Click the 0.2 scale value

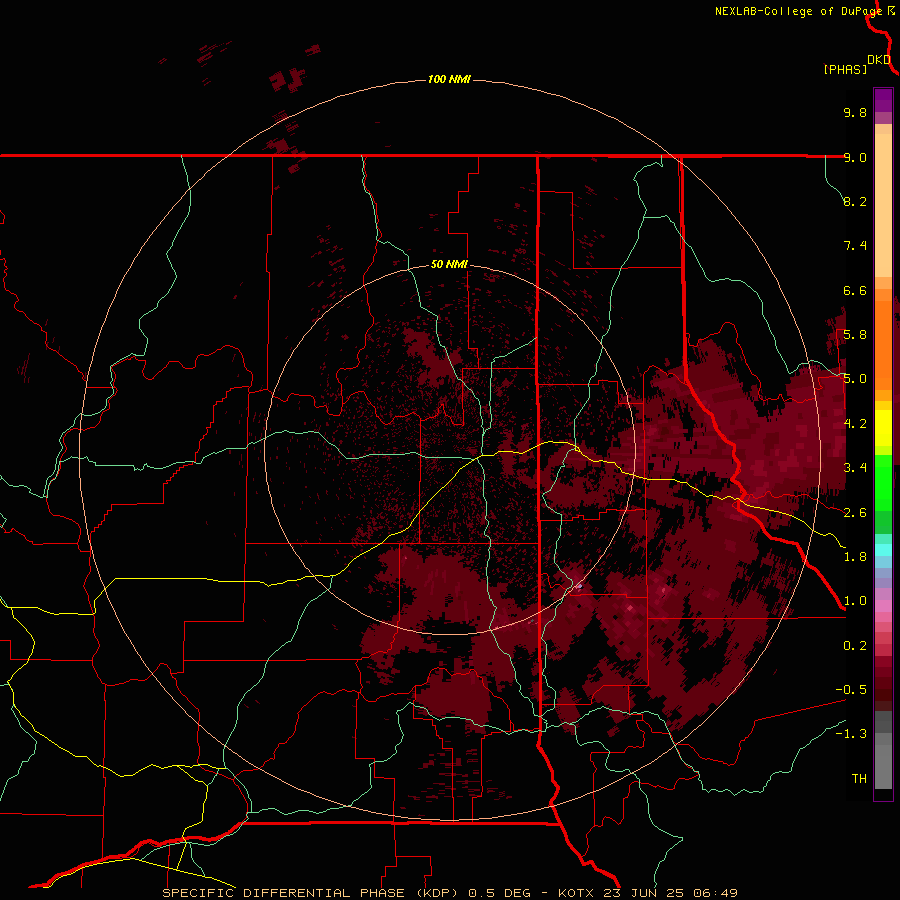point(855,646)
